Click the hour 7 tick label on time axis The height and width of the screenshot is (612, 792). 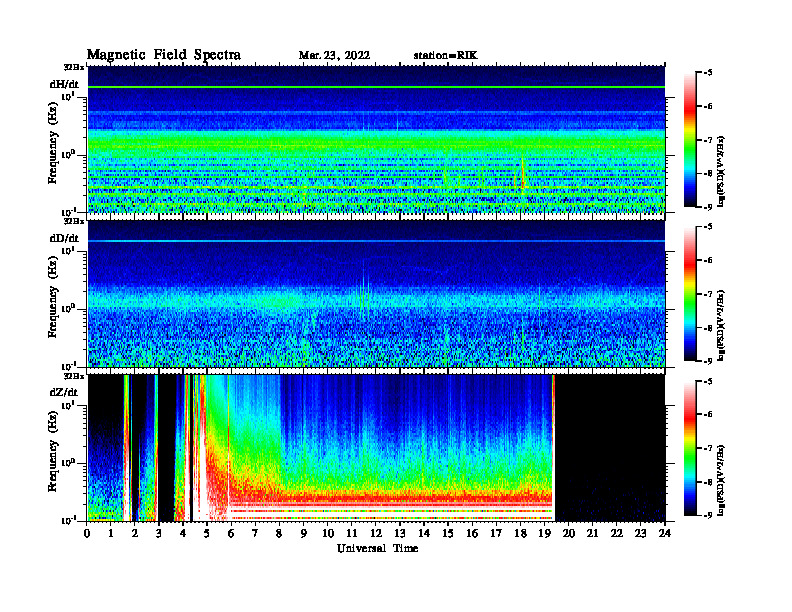(255, 533)
